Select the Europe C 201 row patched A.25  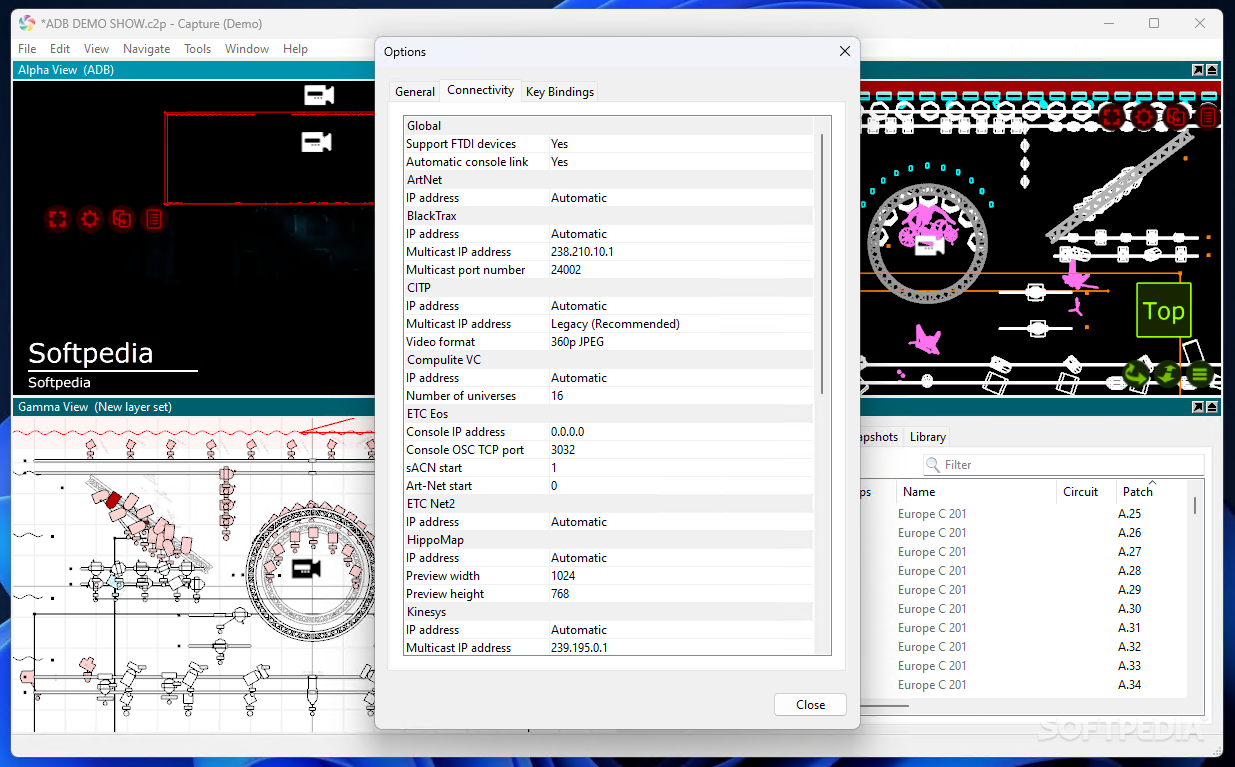[x=1025, y=514]
